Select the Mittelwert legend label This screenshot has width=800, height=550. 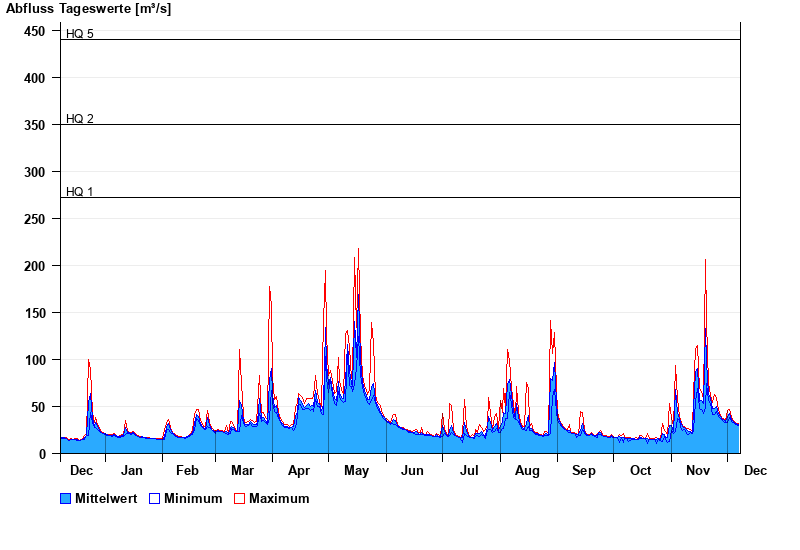107,499
